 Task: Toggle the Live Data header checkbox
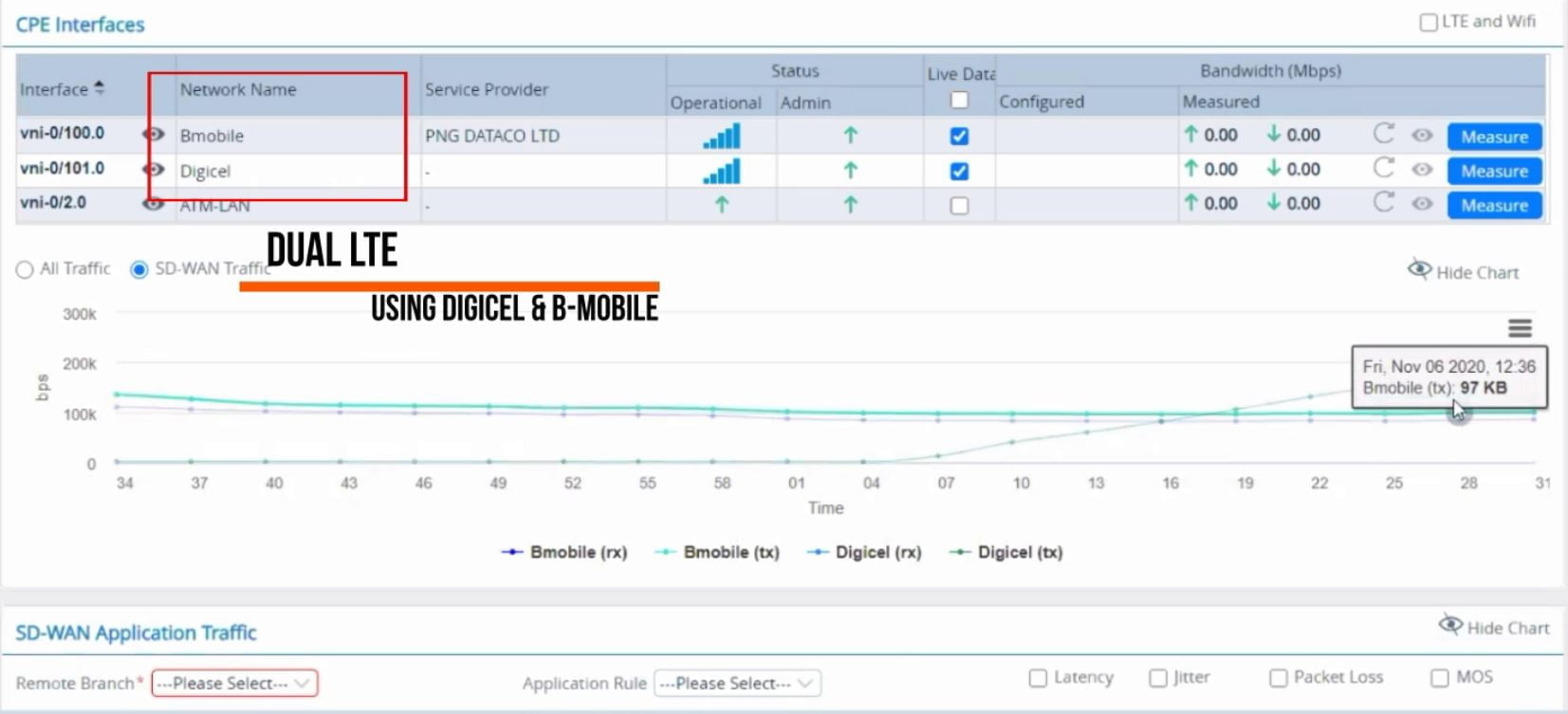pos(959,101)
